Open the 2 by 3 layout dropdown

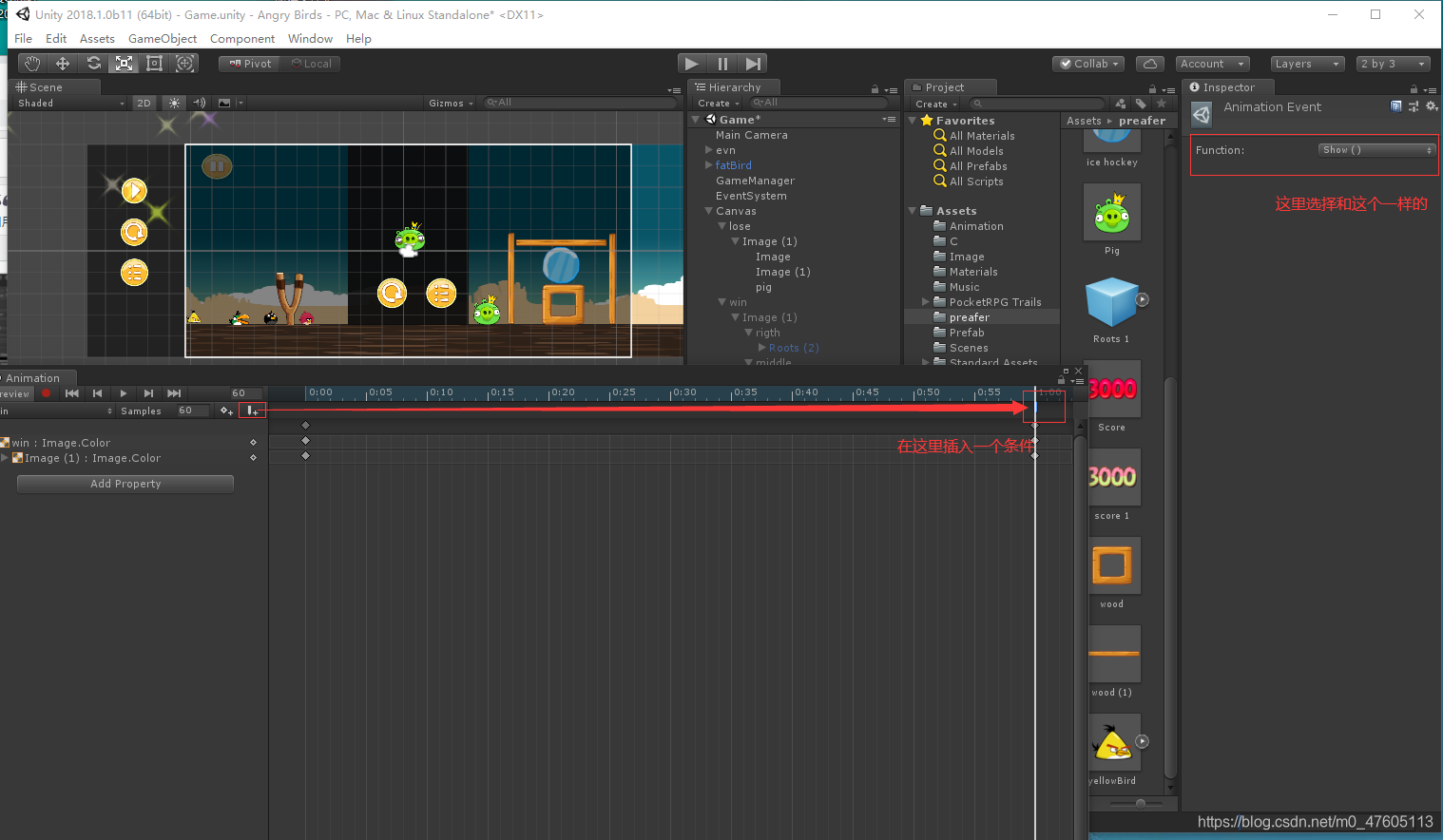pyautogui.click(x=1393, y=64)
